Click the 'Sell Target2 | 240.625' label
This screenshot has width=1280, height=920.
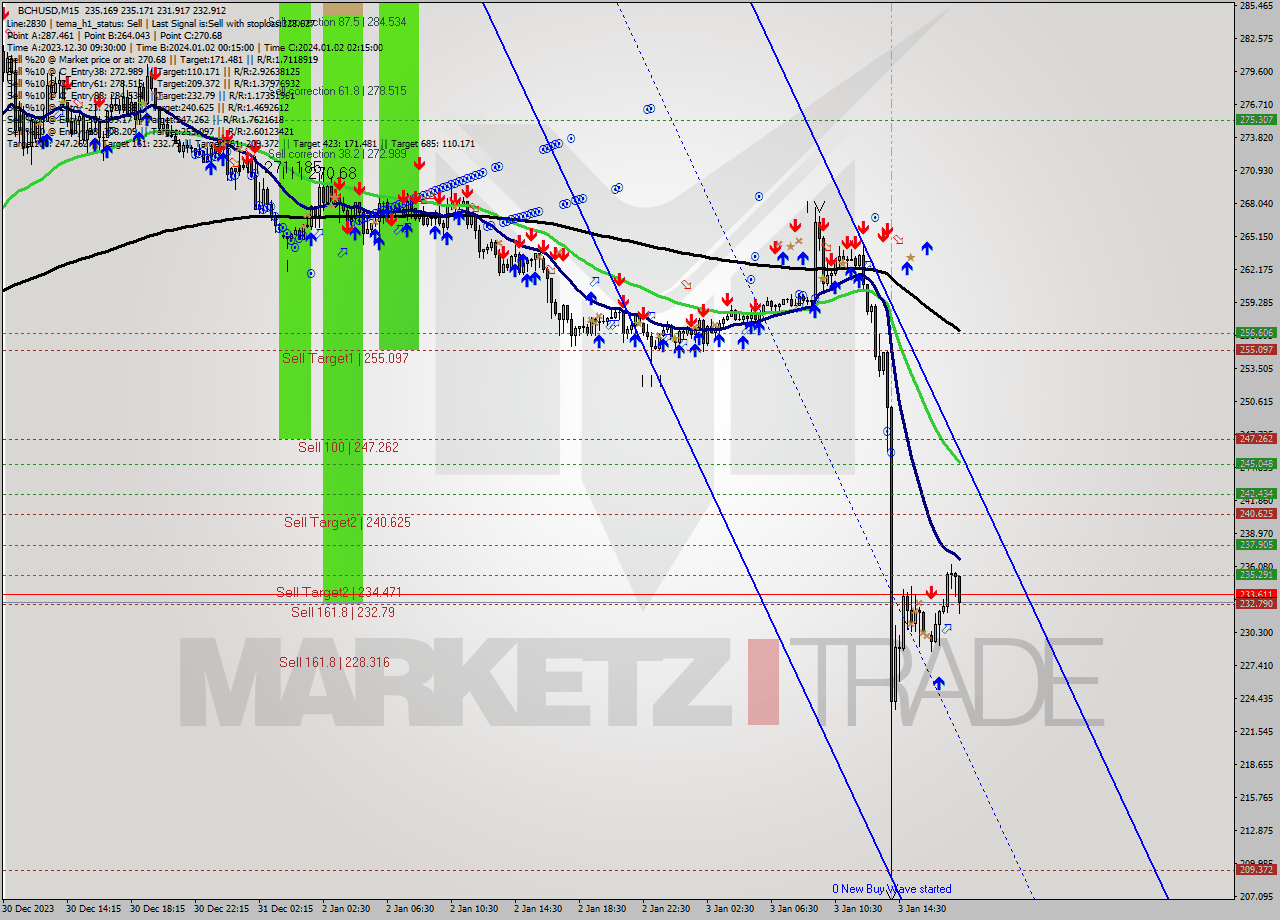click(x=347, y=522)
